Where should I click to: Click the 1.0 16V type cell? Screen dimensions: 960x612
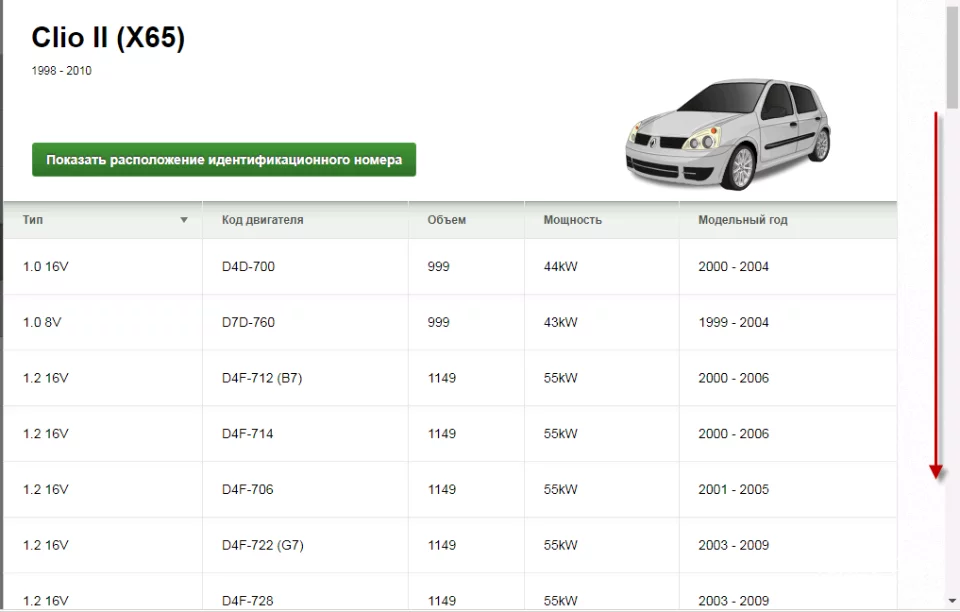pos(46,266)
